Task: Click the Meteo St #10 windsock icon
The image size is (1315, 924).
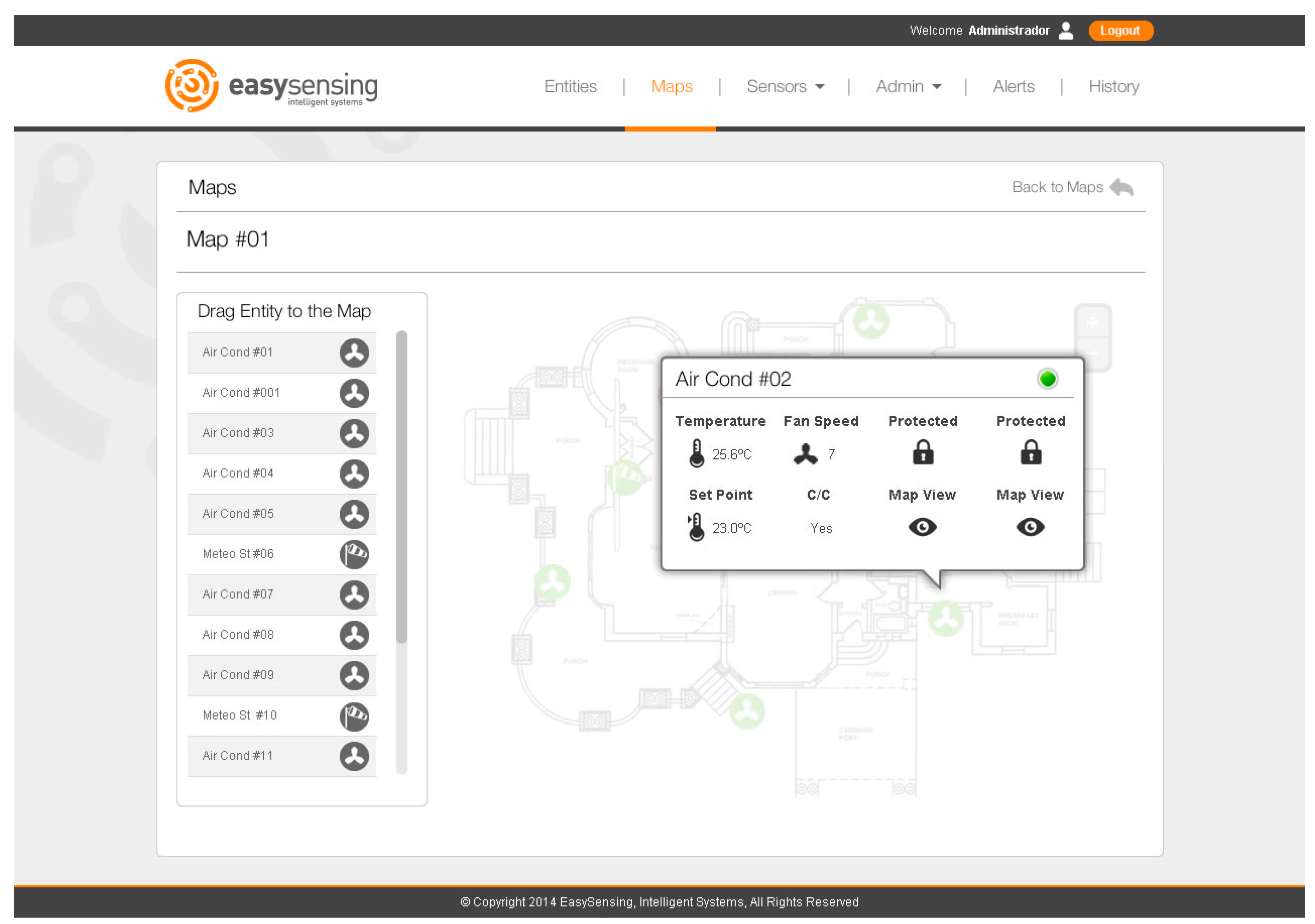Action: pyautogui.click(x=354, y=716)
